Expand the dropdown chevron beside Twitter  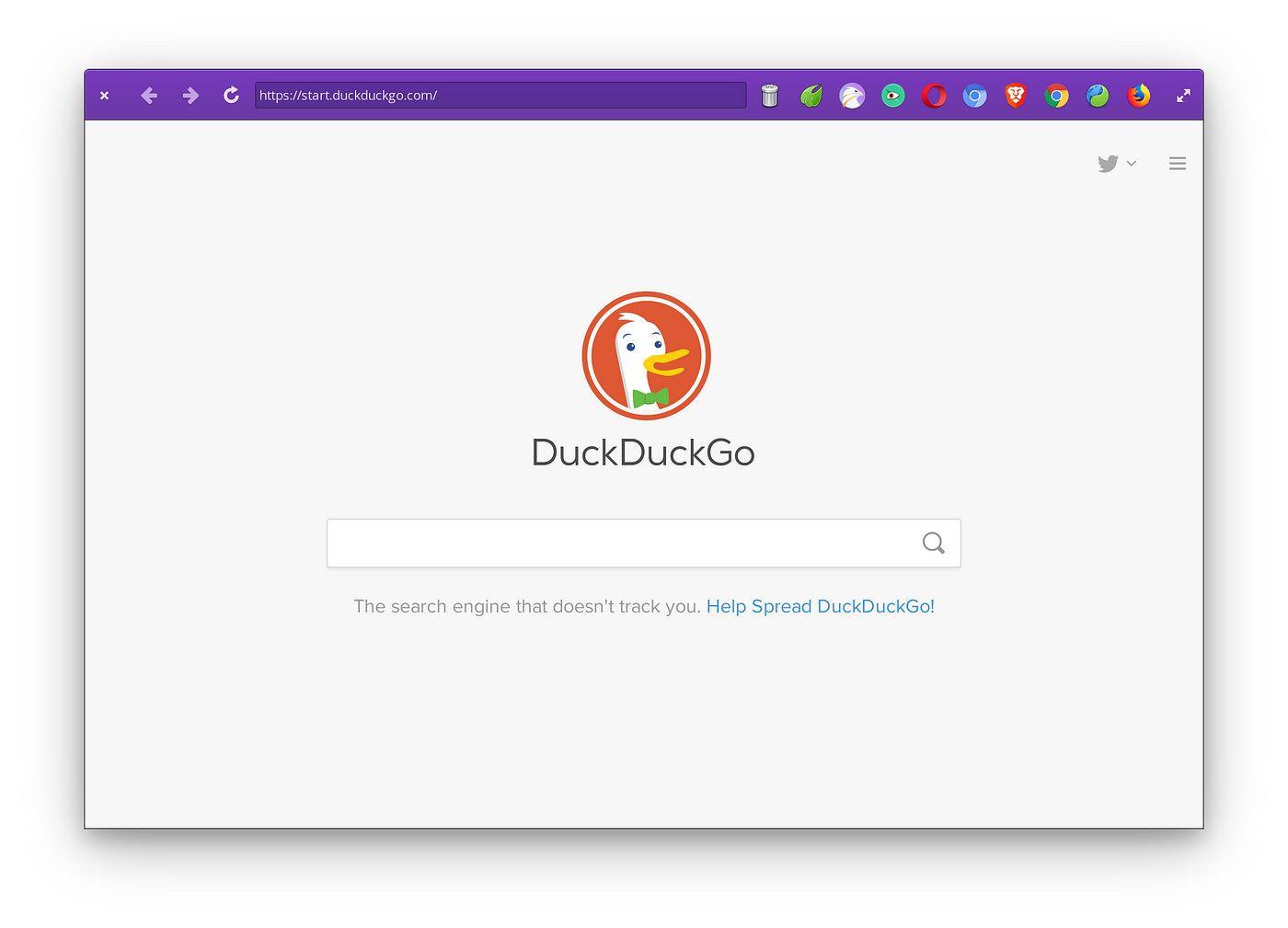[1132, 164]
